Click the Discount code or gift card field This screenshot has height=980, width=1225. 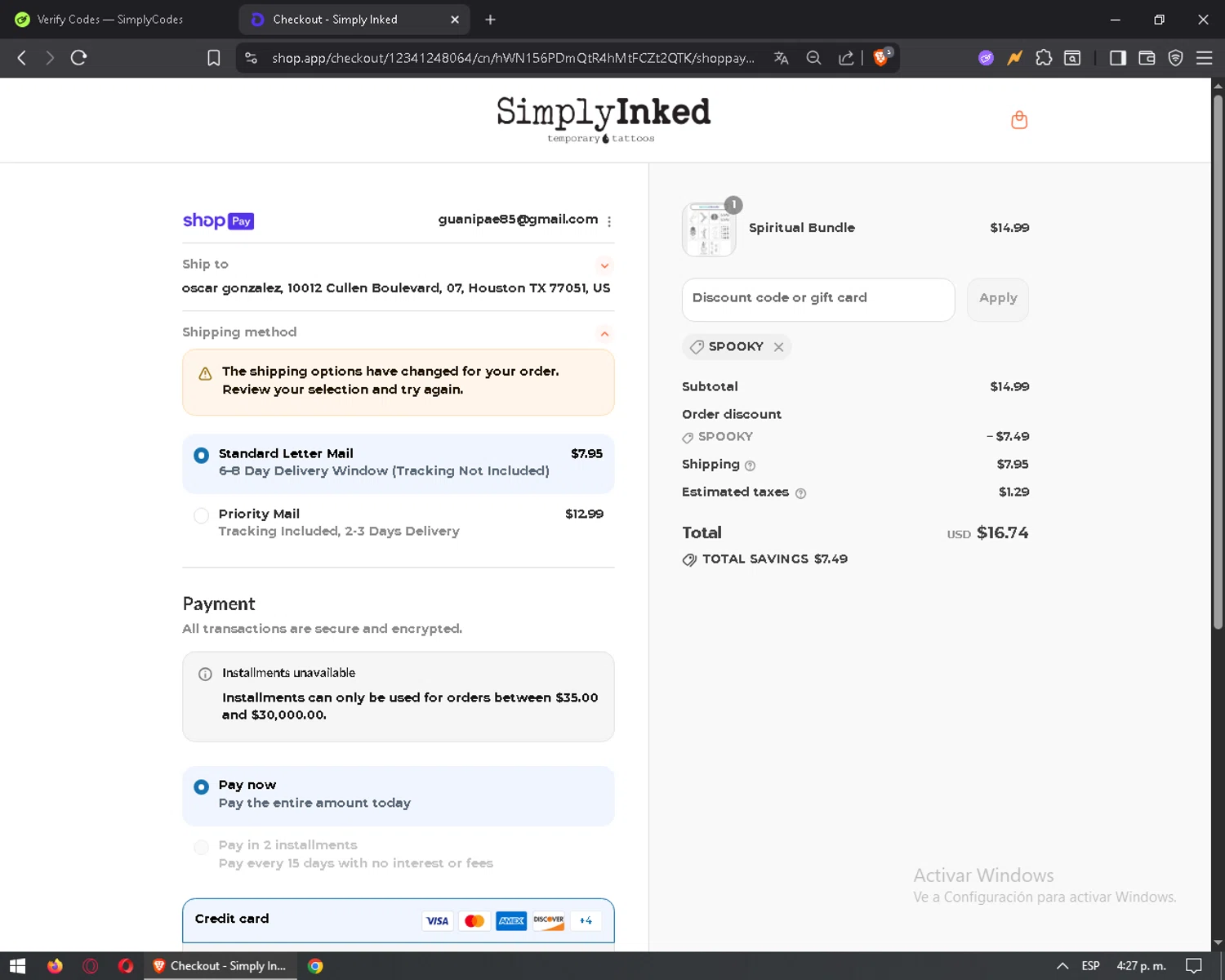point(818,299)
